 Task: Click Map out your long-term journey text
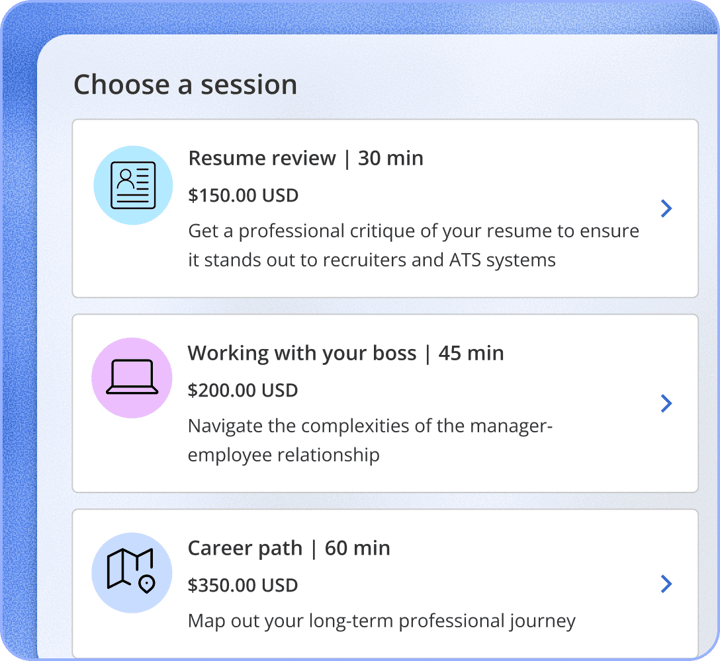point(382,622)
